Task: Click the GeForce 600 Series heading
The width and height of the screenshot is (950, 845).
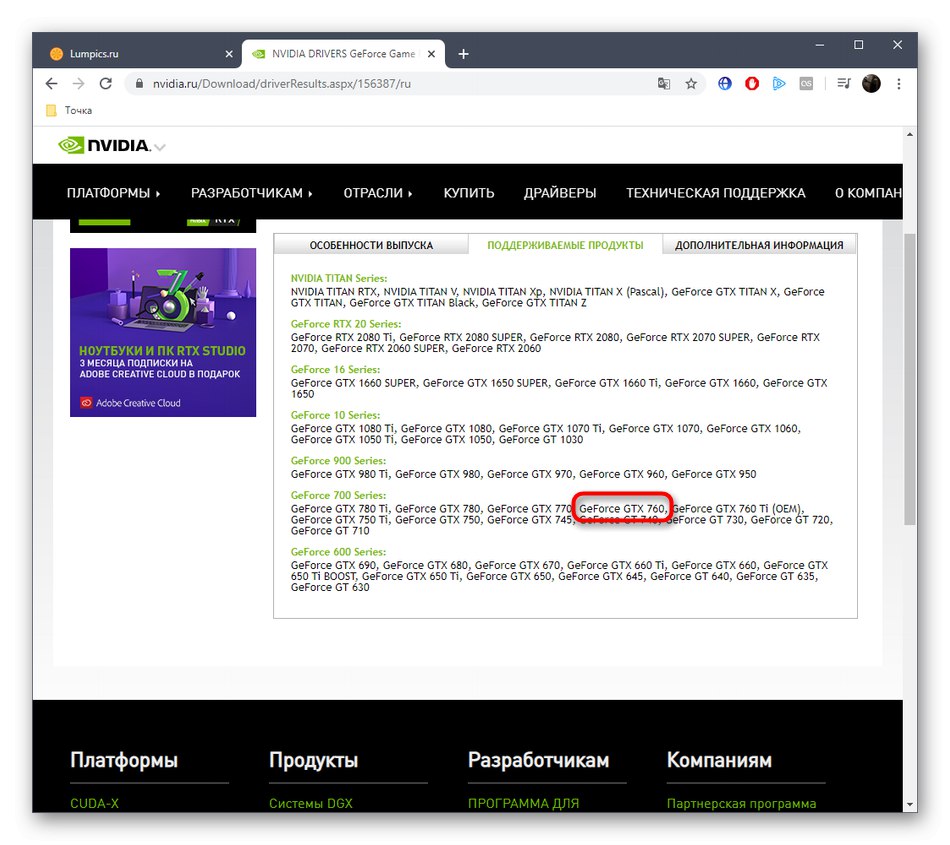Action: coord(338,552)
